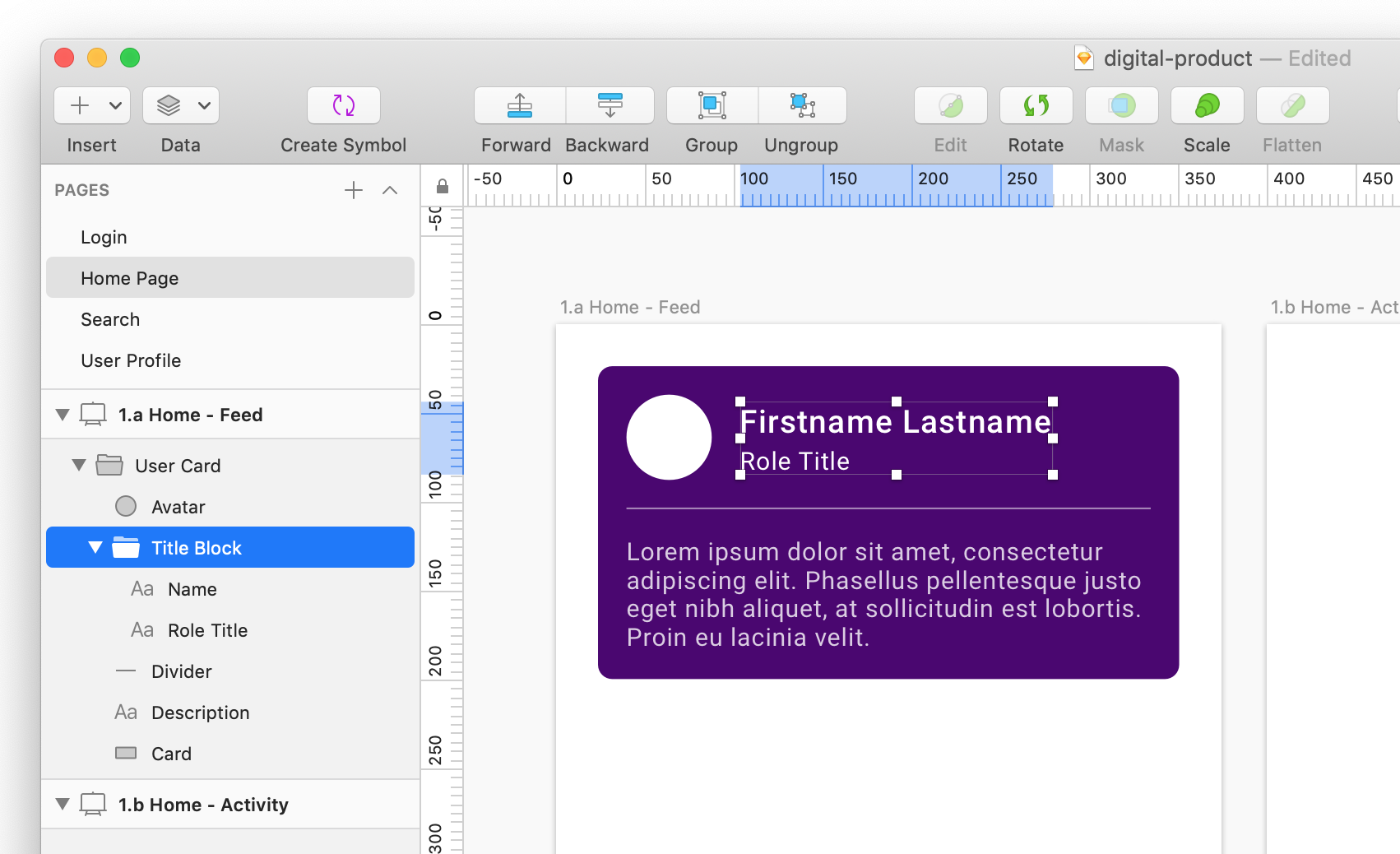Collapse the User Card group
1400x854 pixels.
pos(79,465)
